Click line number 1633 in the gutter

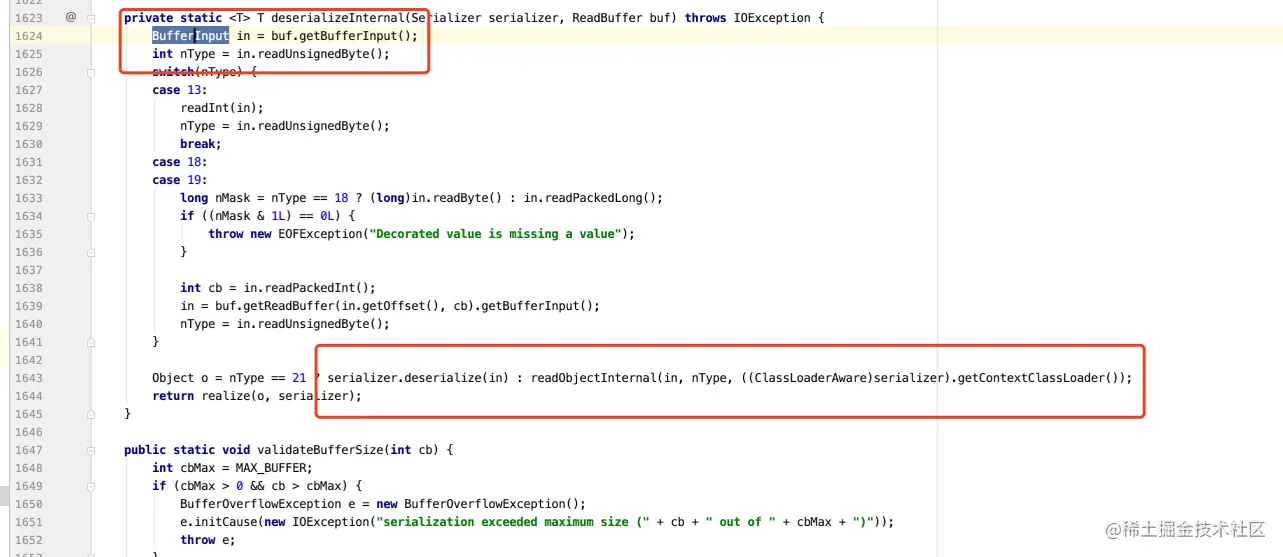28,197
